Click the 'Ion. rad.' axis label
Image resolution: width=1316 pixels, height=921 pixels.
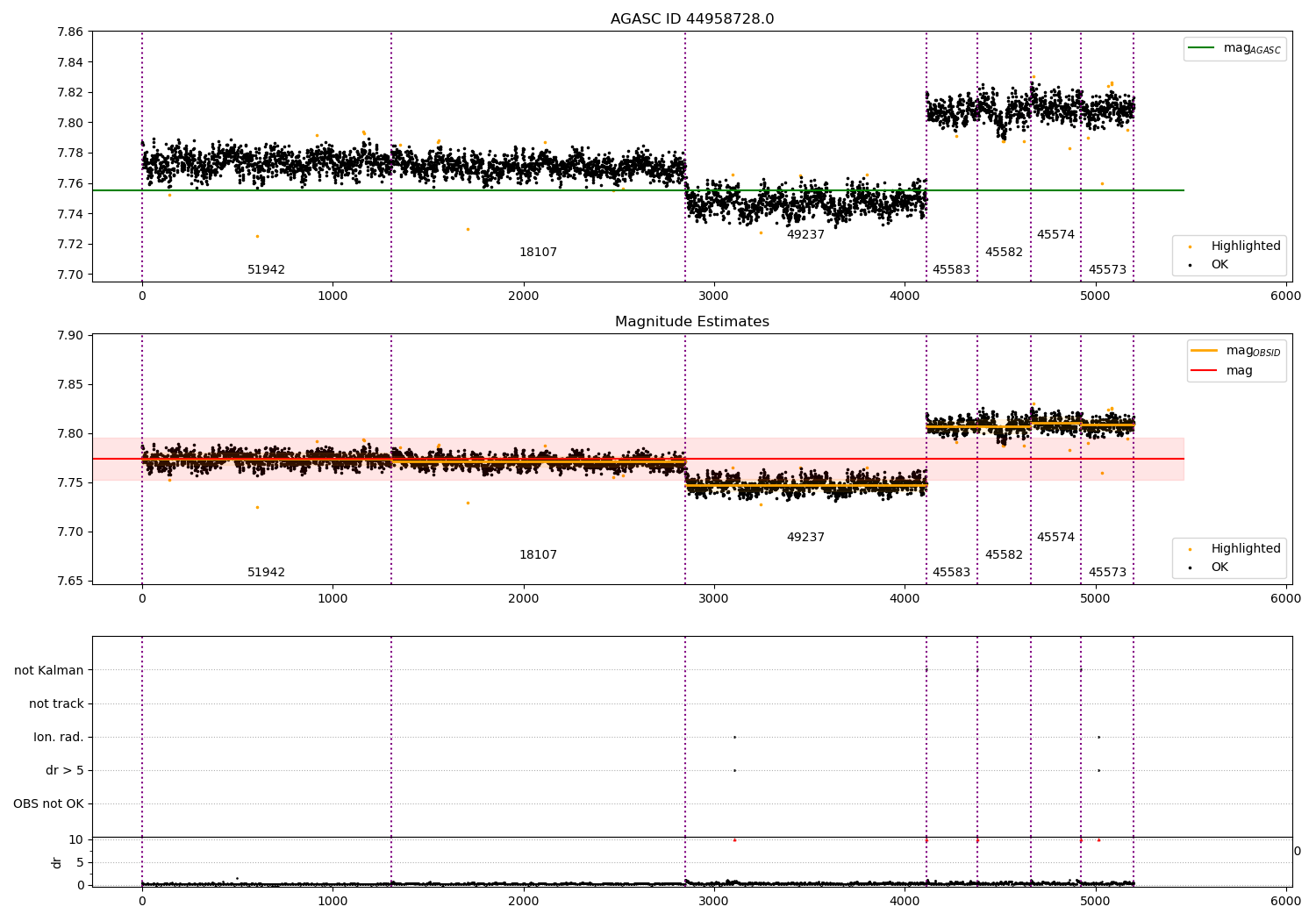pyautogui.click(x=59, y=737)
